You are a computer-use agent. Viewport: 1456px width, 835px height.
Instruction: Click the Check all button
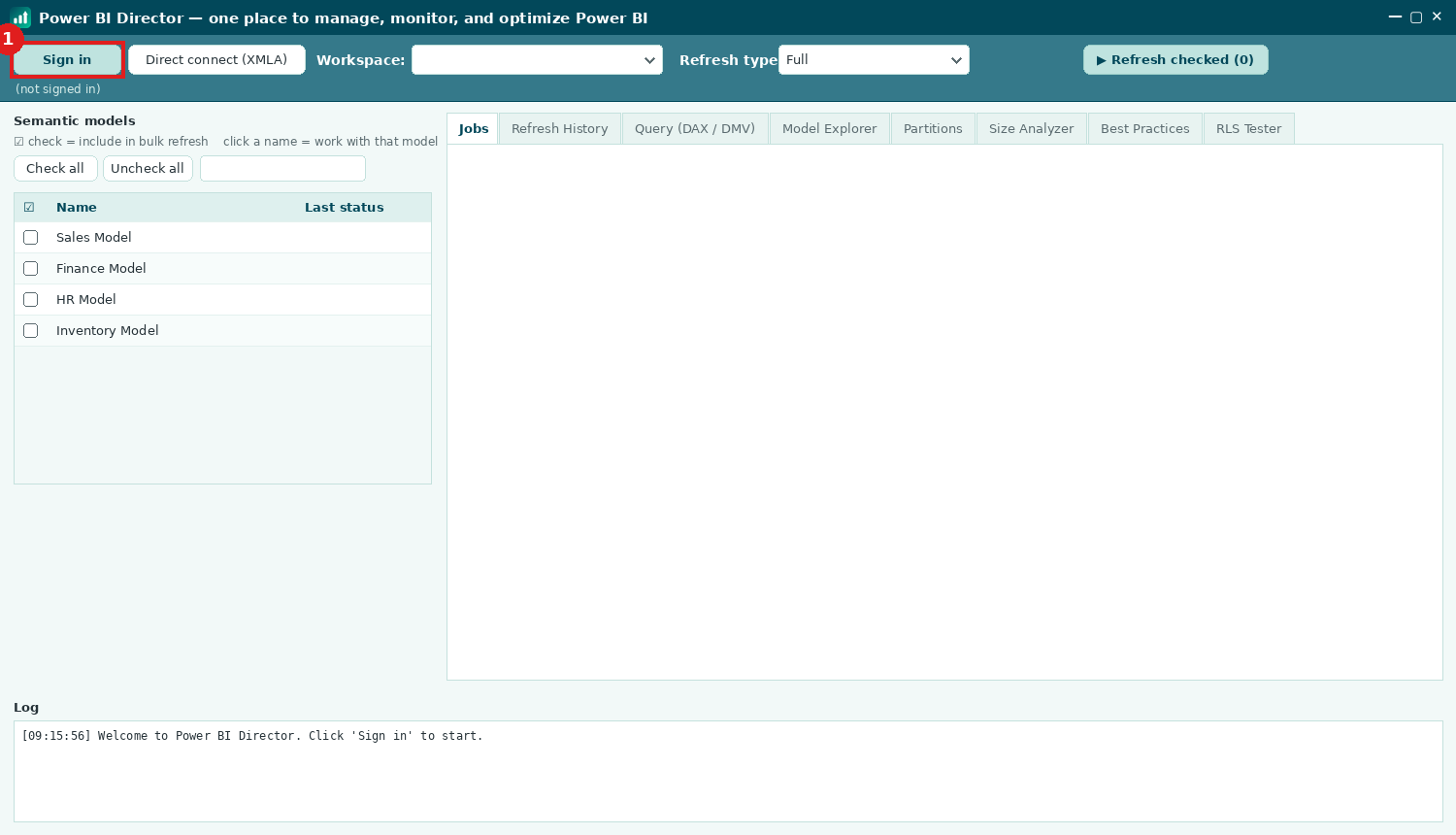point(55,169)
